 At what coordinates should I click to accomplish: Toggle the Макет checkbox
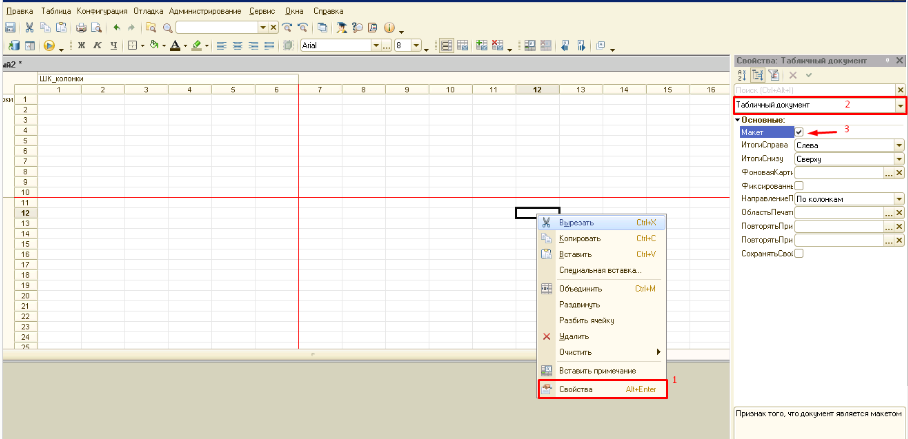coord(799,132)
